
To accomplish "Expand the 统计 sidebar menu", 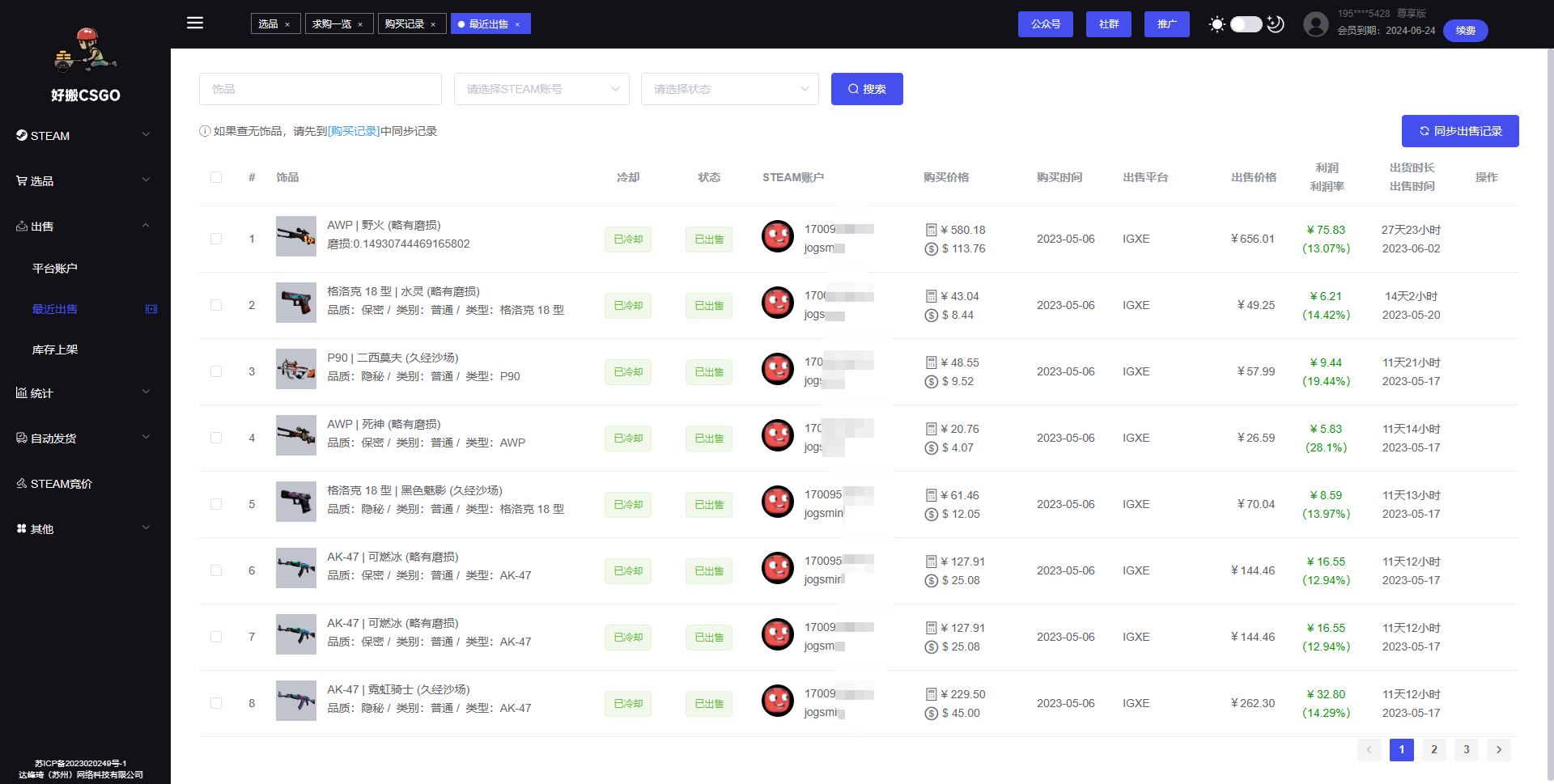I will point(85,393).
